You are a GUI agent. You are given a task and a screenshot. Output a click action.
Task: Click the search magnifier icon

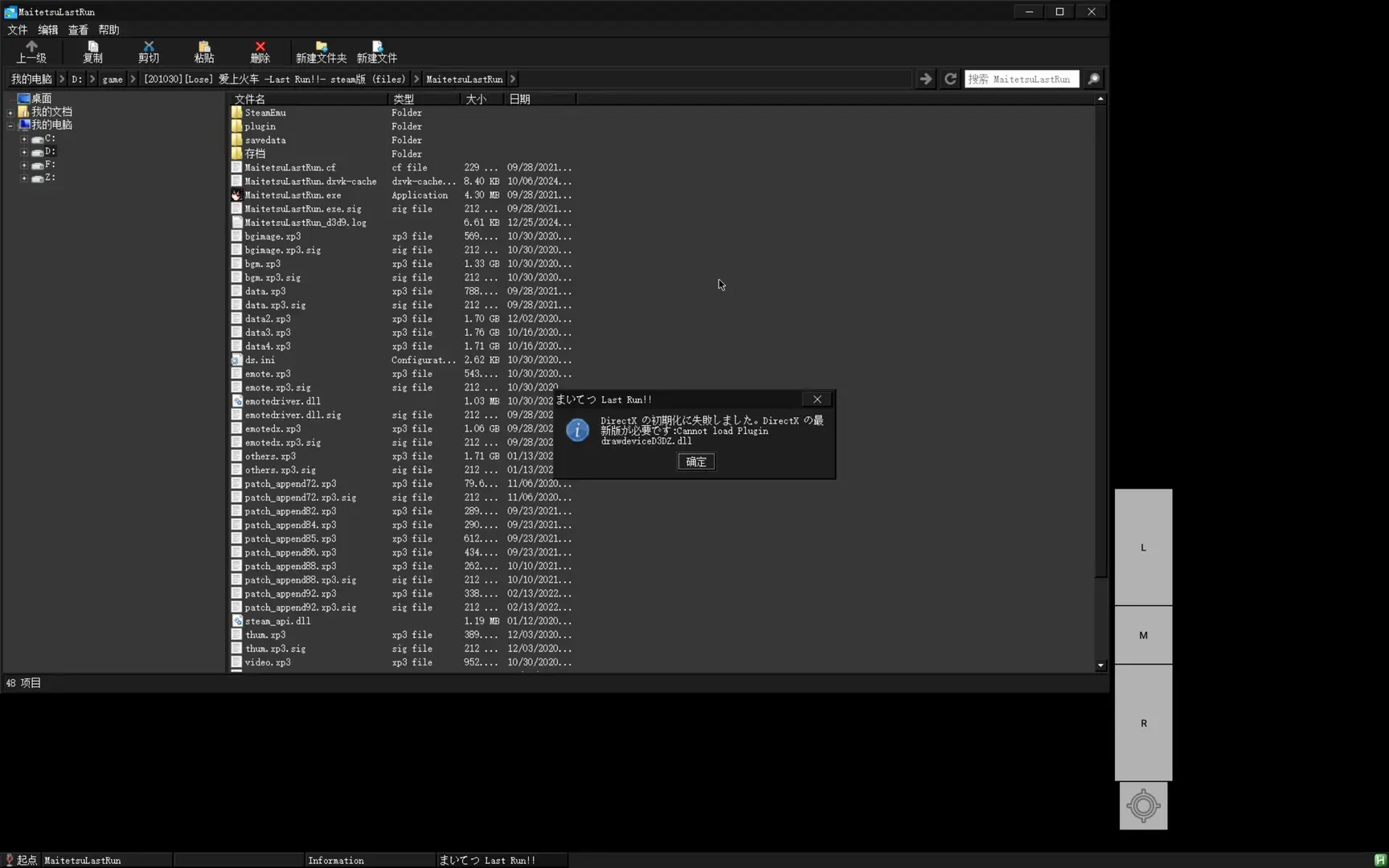1093,79
